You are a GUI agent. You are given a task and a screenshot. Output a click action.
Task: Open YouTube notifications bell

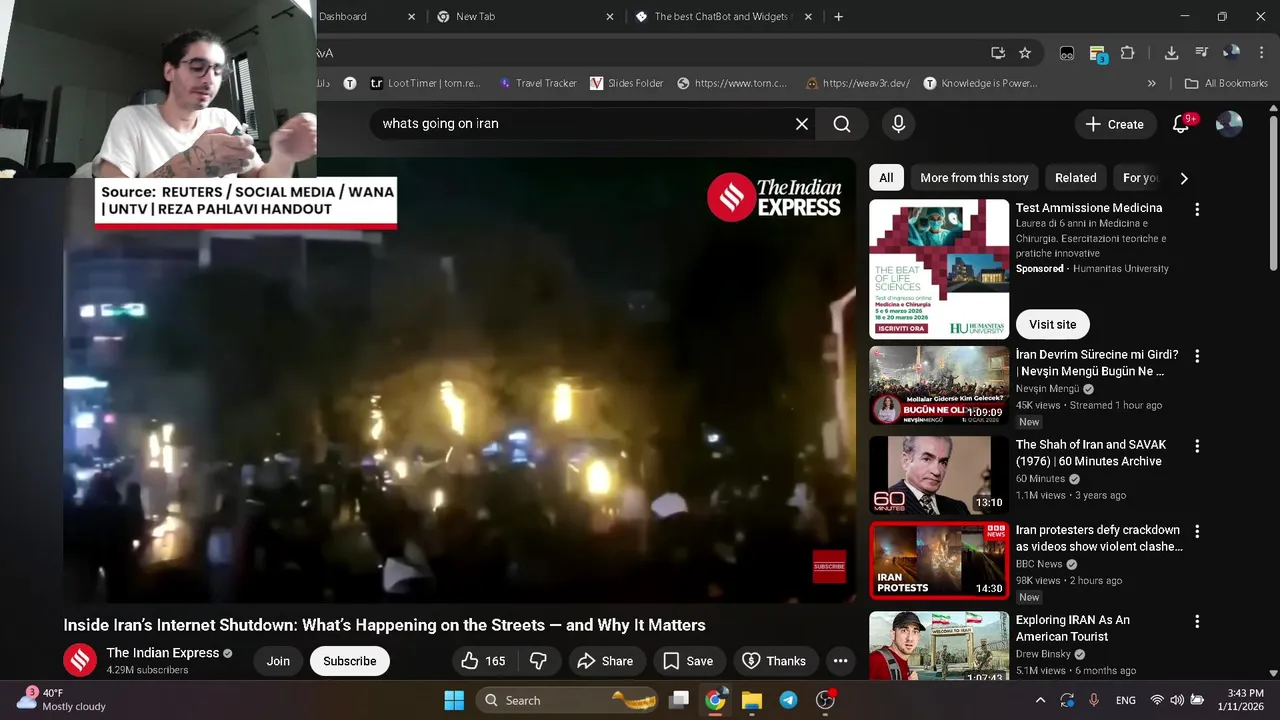pos(1181,124)
